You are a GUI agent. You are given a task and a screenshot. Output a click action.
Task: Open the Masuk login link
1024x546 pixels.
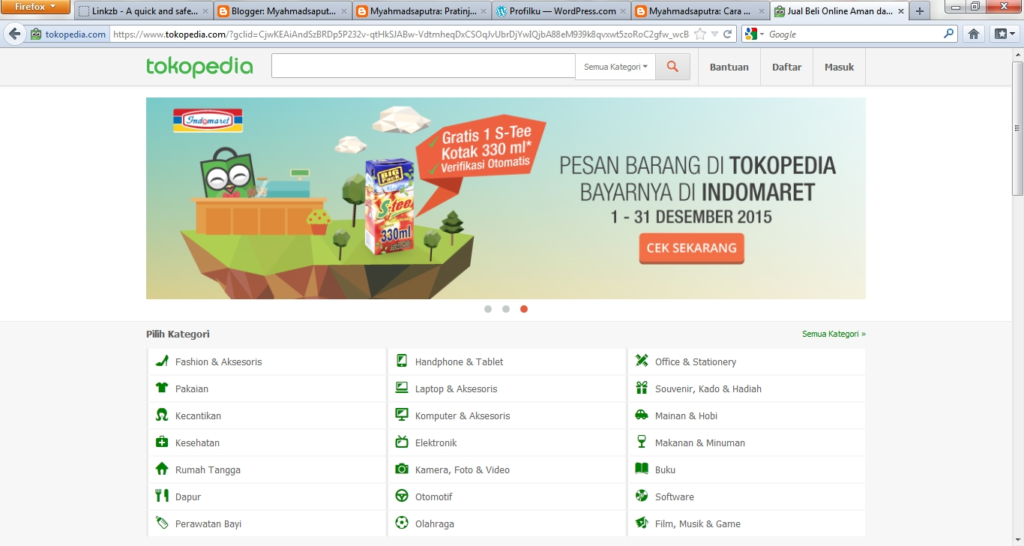(x=839, y=67)
